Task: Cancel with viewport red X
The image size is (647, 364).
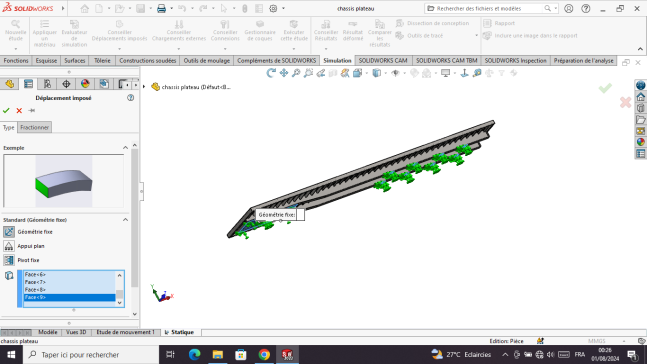Action: point(625,102)
